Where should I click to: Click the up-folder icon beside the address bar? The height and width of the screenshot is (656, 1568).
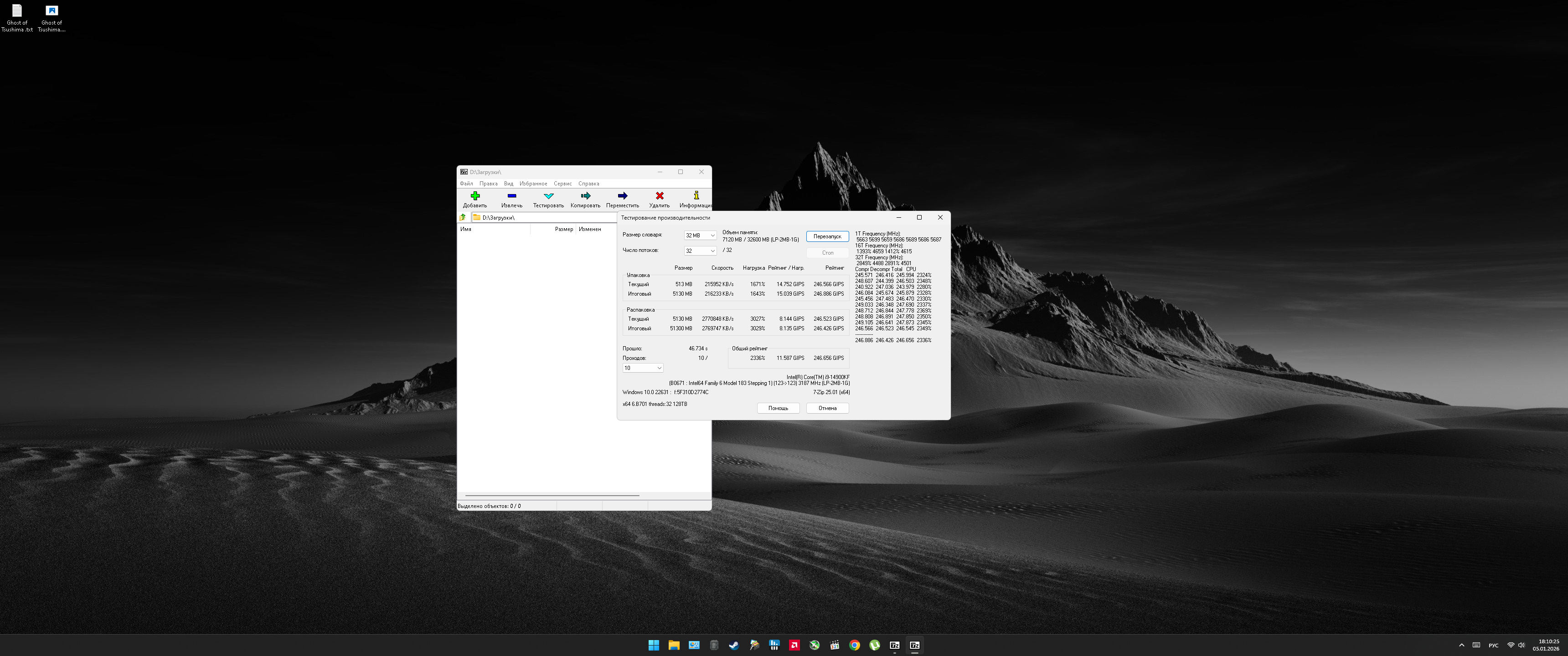click(463, 217)
